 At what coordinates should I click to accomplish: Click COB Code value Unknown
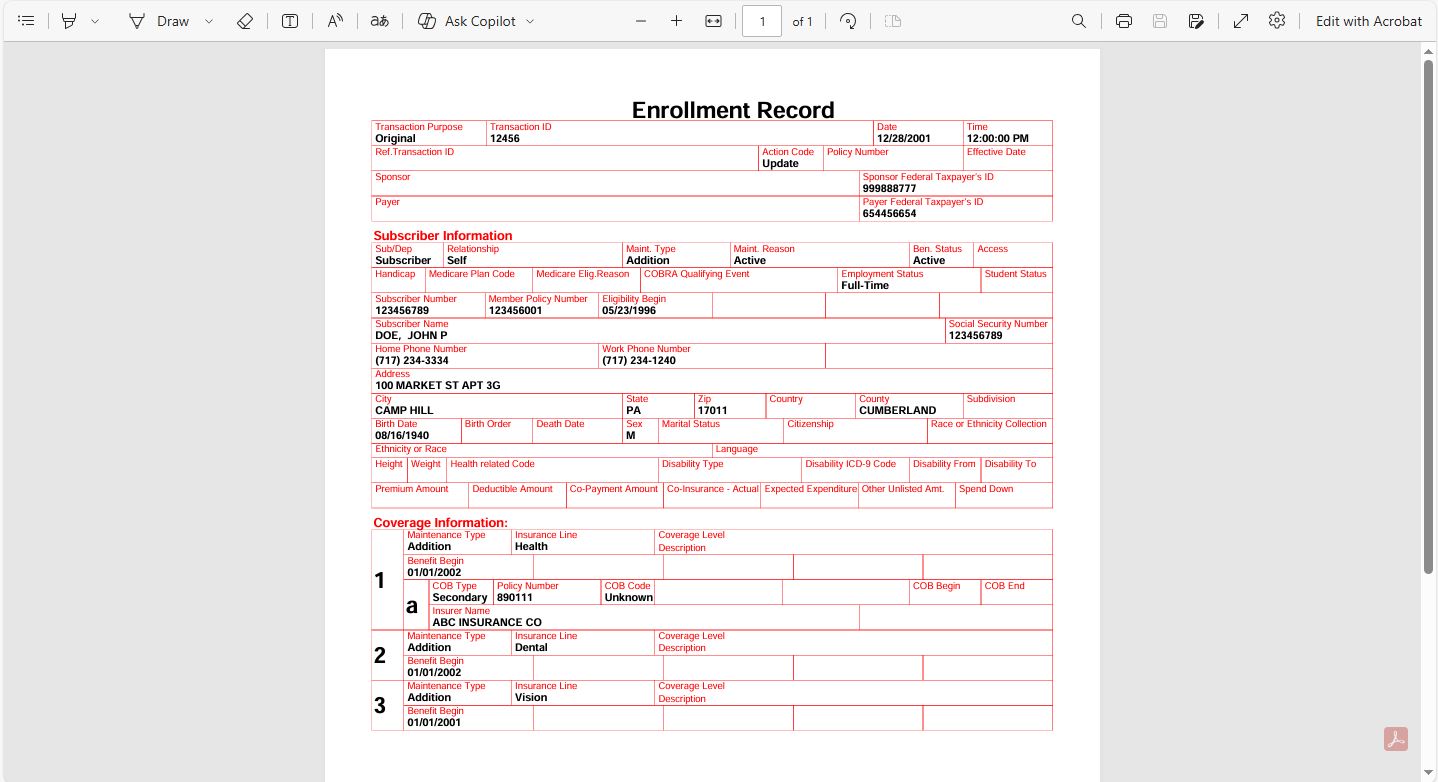click(629, 598)
